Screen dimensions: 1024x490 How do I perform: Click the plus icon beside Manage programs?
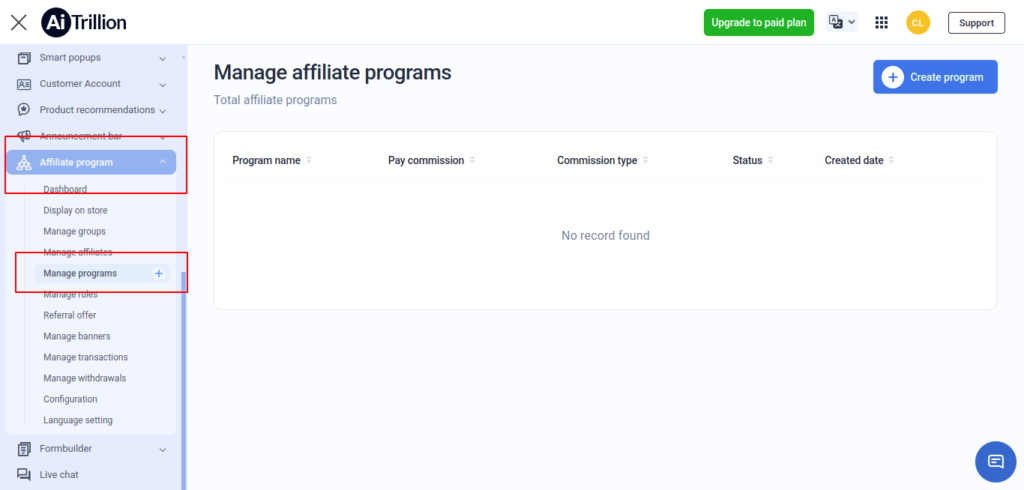(159, 273)
